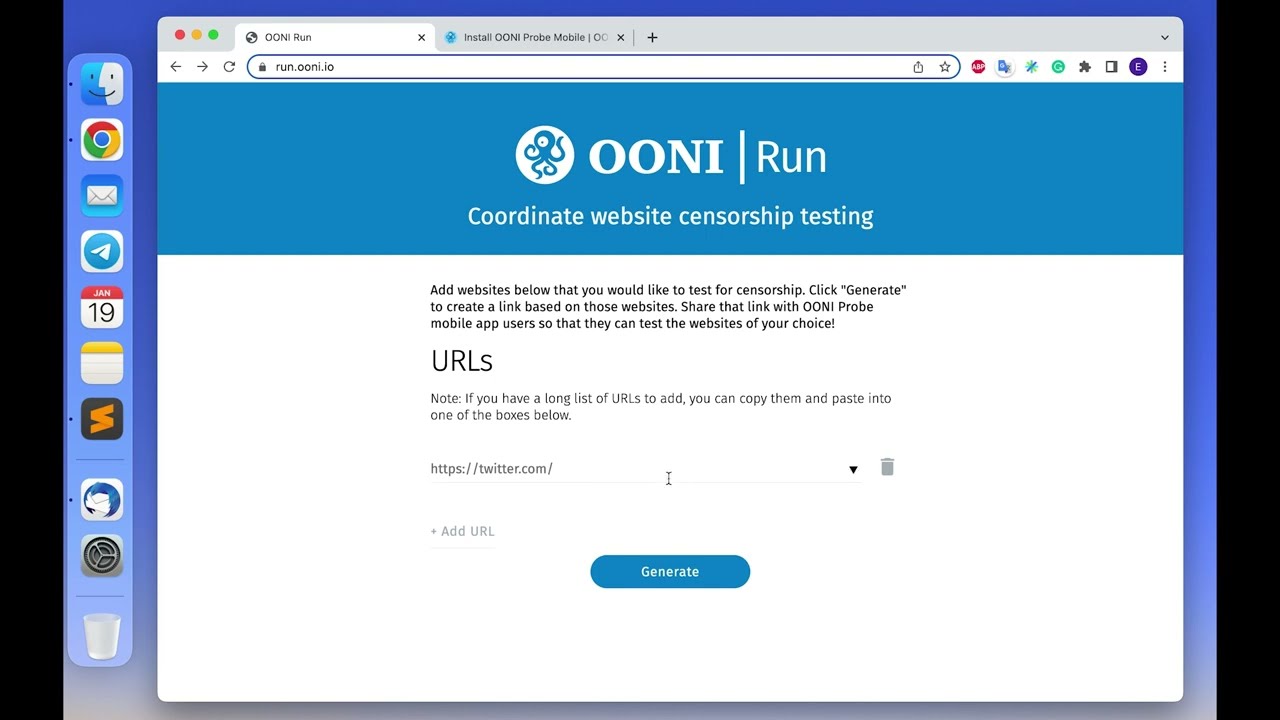1280x720 pixels.
Task: Click the Generate button
Action: 670,572
